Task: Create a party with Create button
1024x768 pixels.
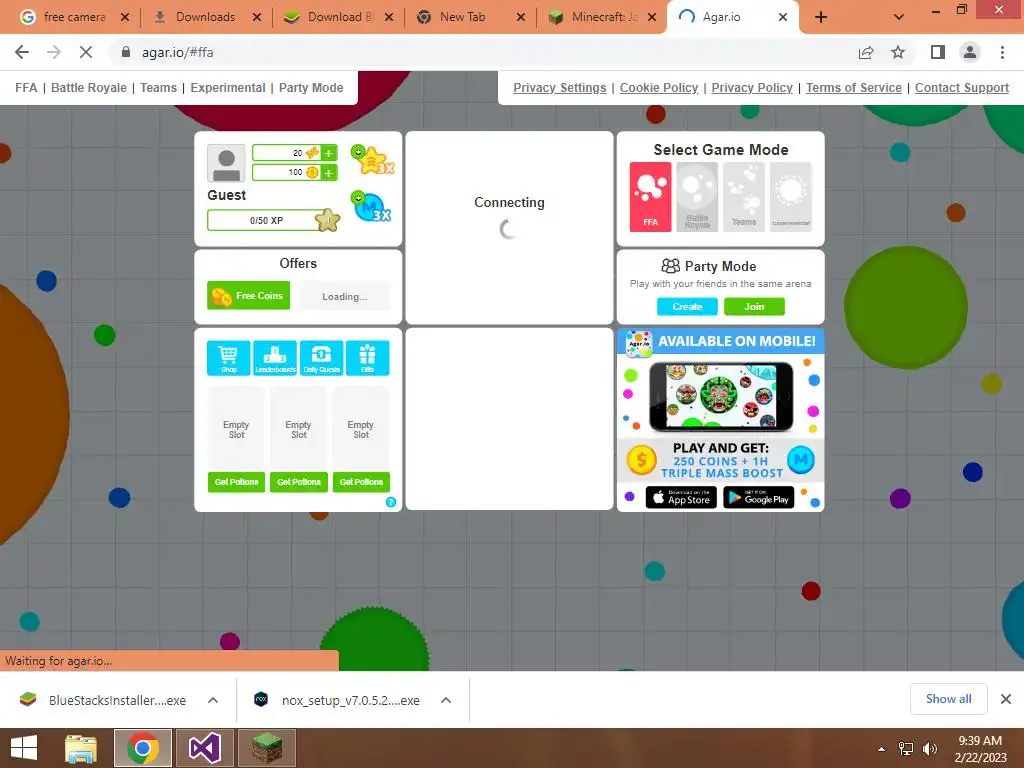Action: point(687,306)
